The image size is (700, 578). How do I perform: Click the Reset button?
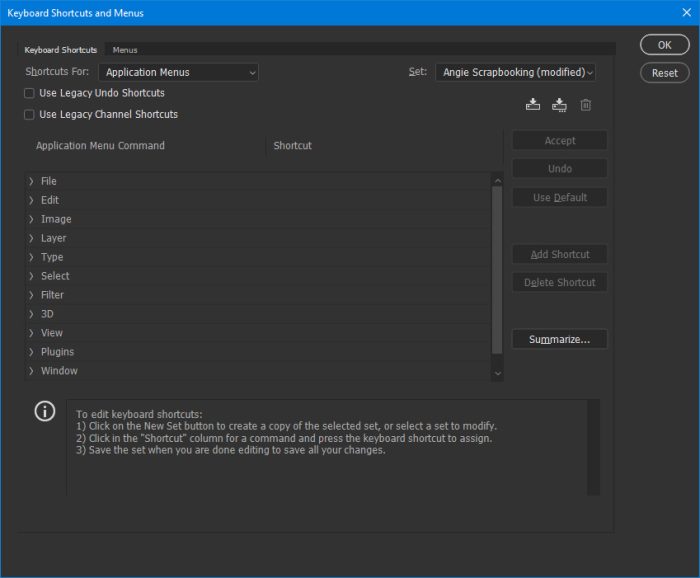click(665, 73)
